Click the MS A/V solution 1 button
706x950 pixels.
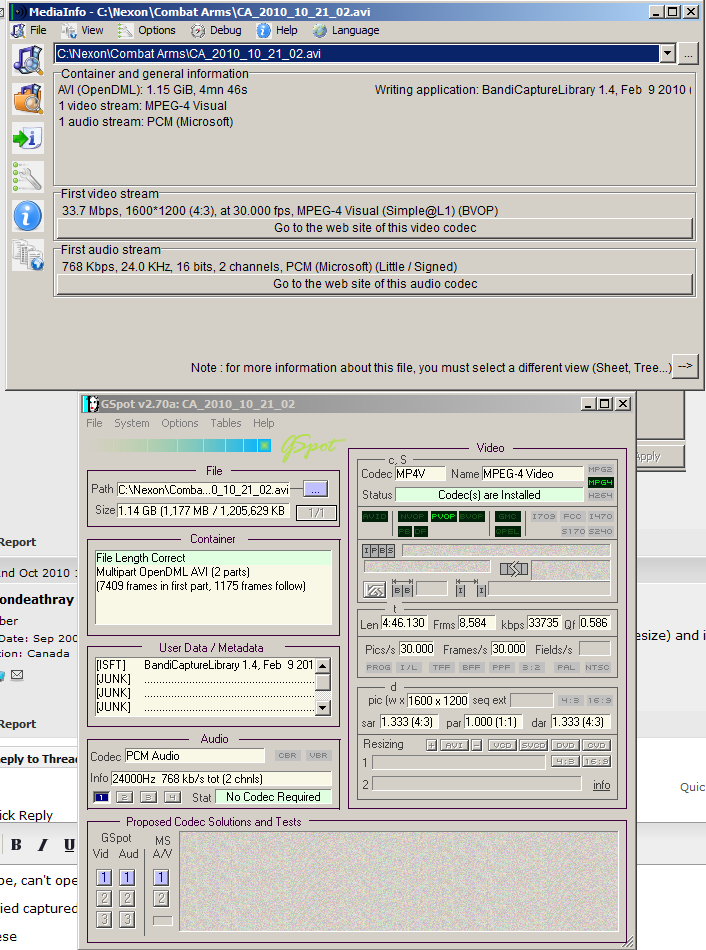tap(161, 877)
